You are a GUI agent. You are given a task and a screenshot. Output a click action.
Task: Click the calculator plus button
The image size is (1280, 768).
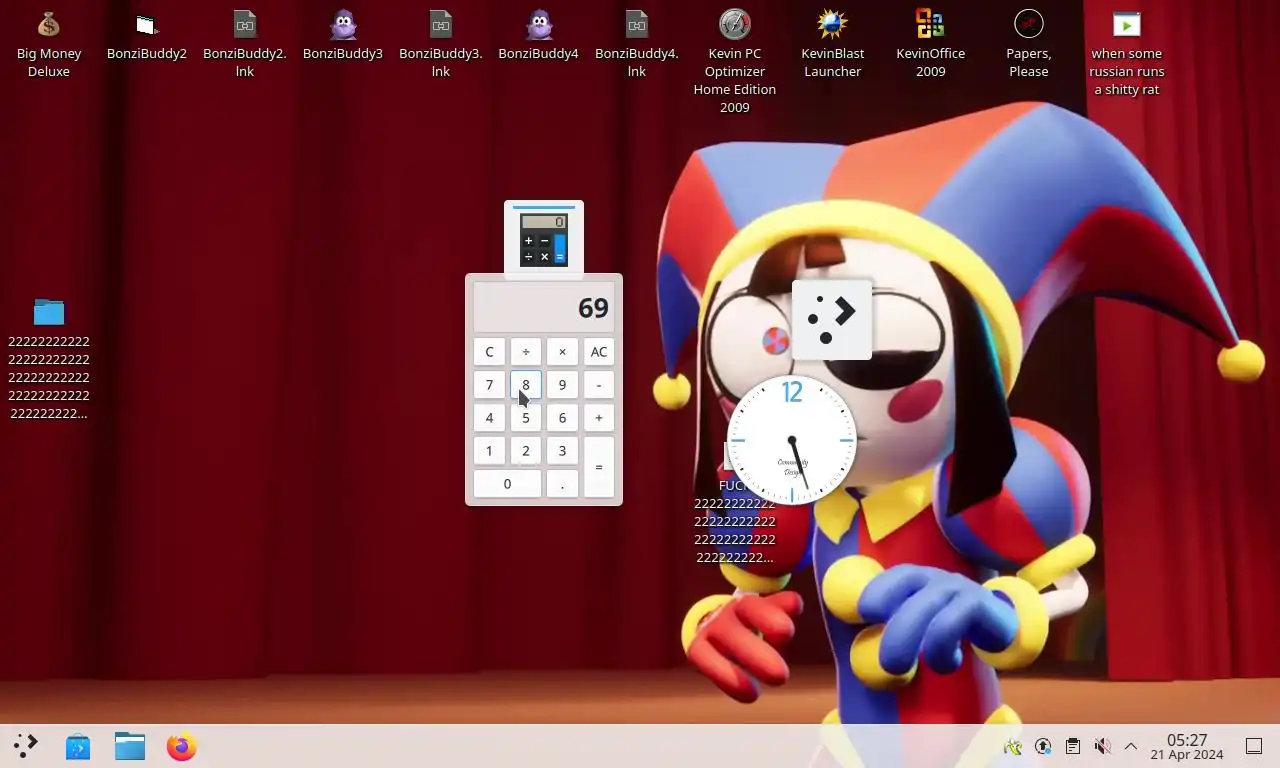click(x=599, y=418)
